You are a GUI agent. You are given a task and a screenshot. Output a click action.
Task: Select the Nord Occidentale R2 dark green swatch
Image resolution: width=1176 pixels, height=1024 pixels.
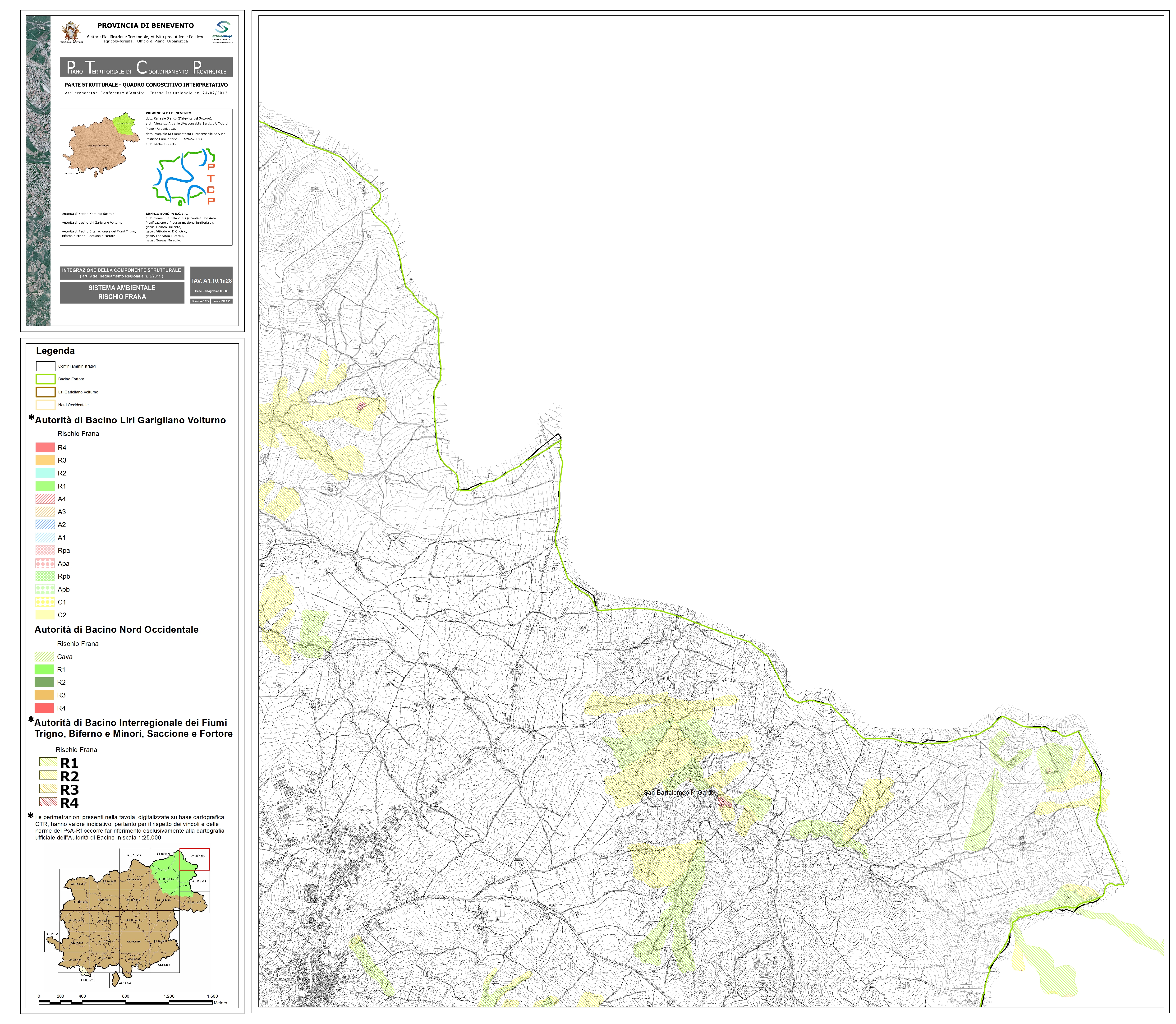coord(45,682)
